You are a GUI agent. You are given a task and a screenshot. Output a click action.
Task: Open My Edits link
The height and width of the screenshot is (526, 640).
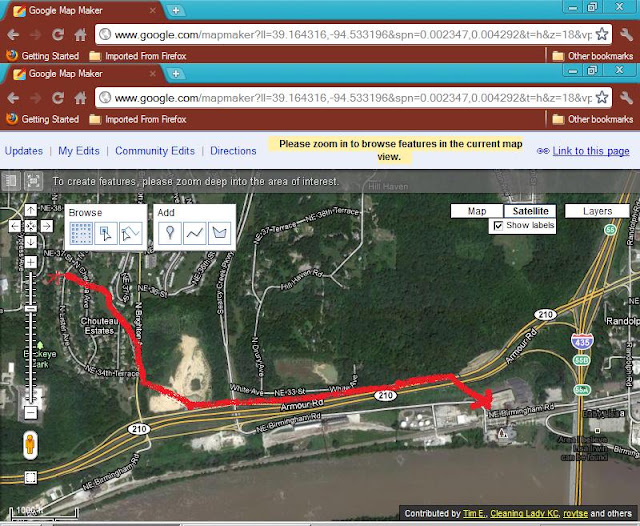[79, 151]
